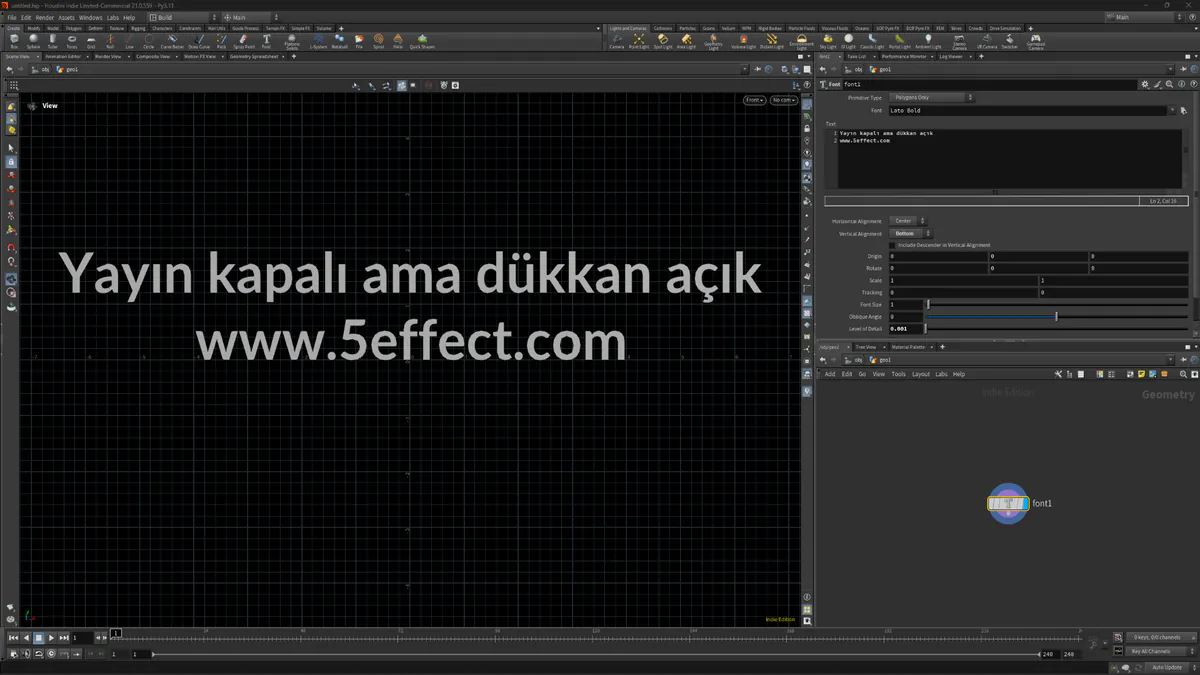Add a Gamepad Camera from the shelf
This screenshot has width=1200, height=675.
pos(1035,42)
